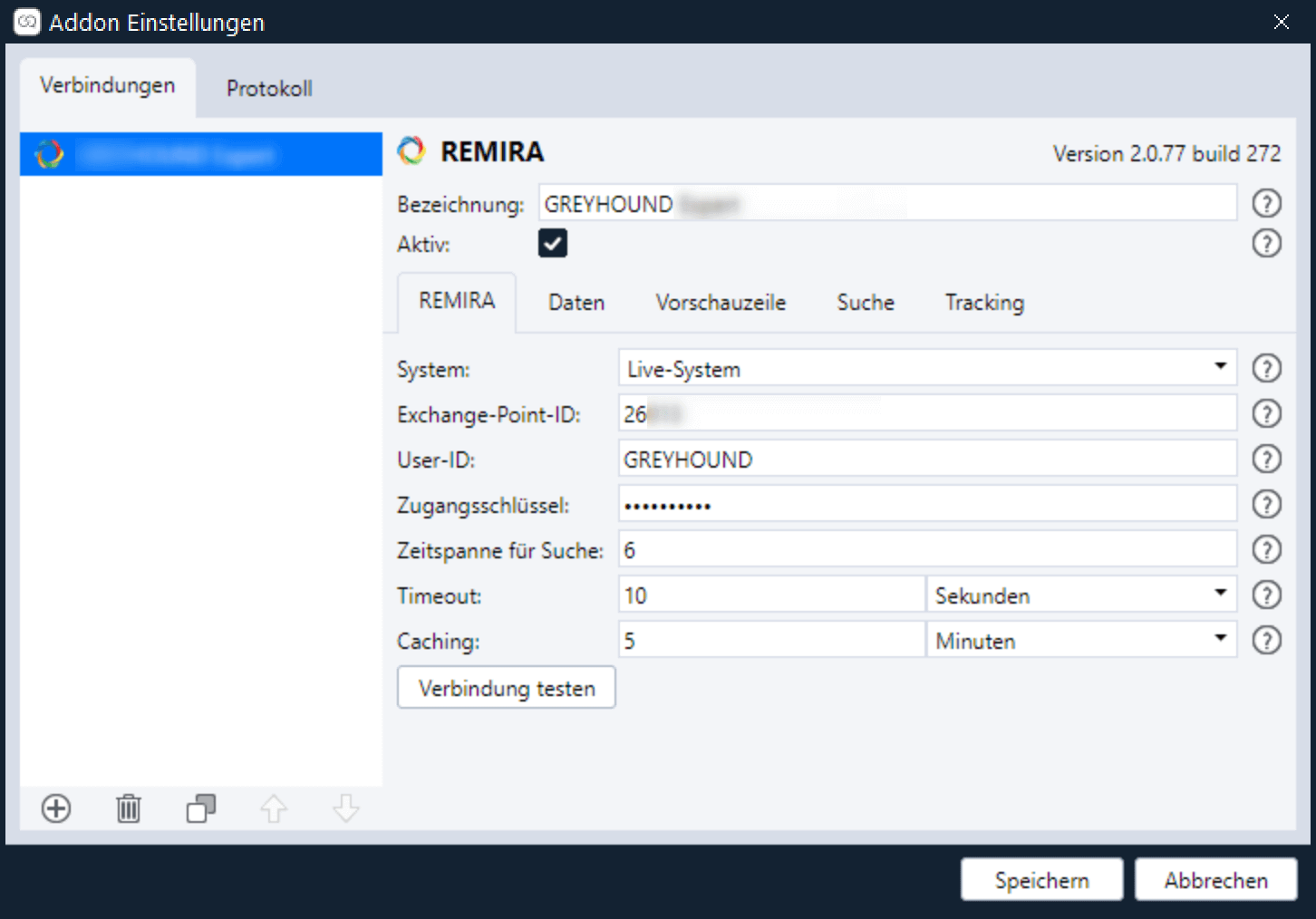
Task: Select the REMIRA settings tab
Action: (x=457, y=301)
